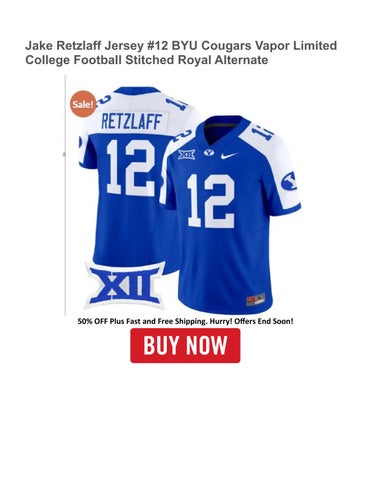The width and height of the screenshot is (371, 480).
Task: Open the Jake Retzlaff Jersey title link
Action: point(181,53)
